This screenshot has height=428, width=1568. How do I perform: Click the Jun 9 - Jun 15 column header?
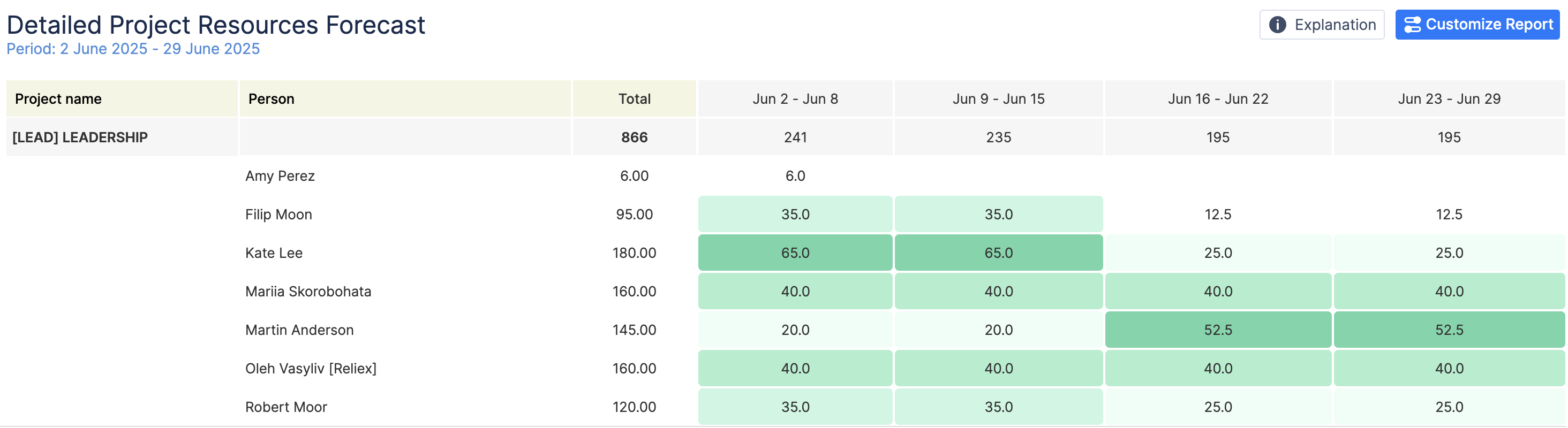click(998, 99)
